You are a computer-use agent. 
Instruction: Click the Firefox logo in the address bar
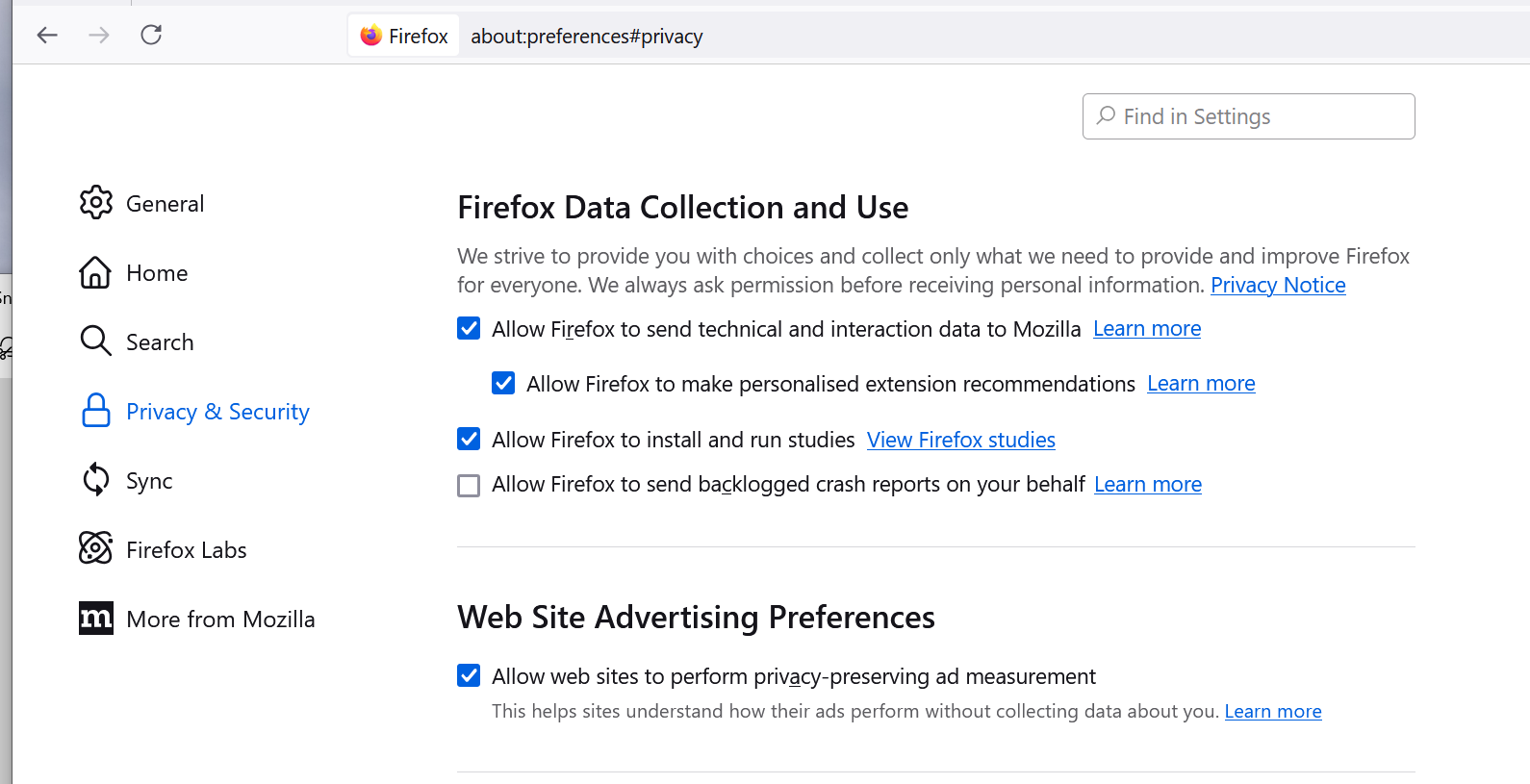pyautogui.click(x=371, y=36)
